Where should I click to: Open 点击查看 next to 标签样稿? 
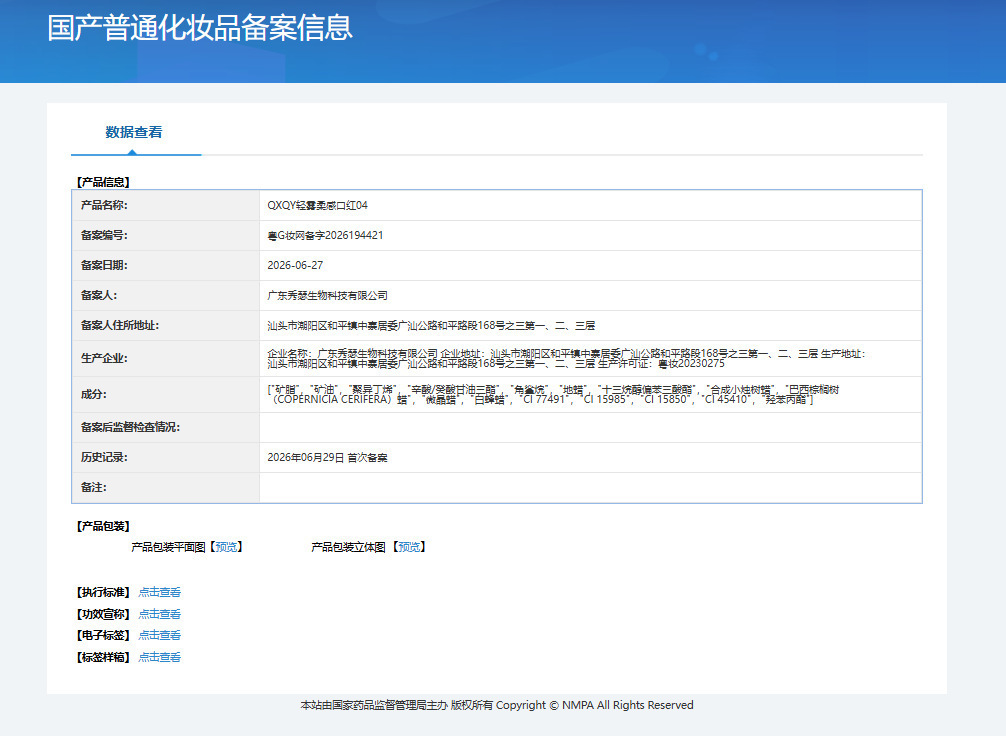point(160,657)
